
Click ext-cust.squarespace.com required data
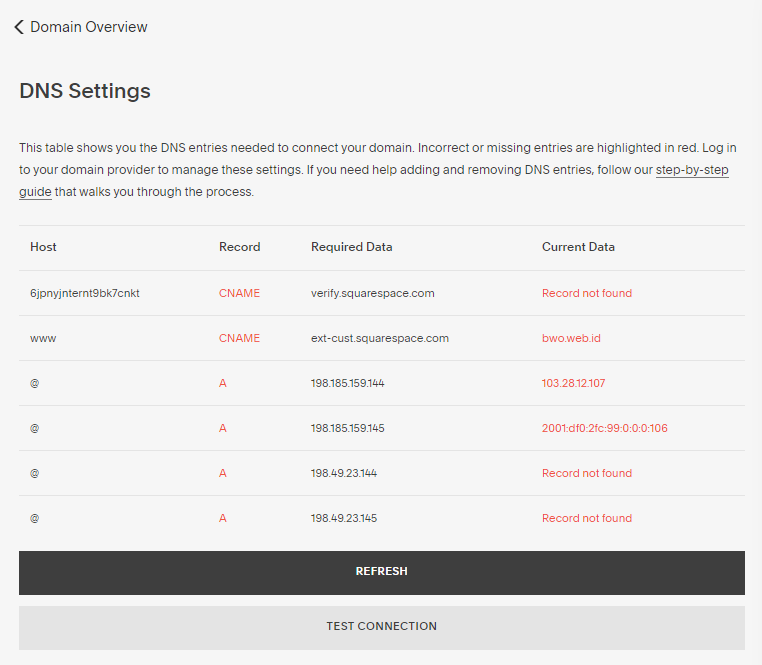pyautogui.click(x=380, y=338)
